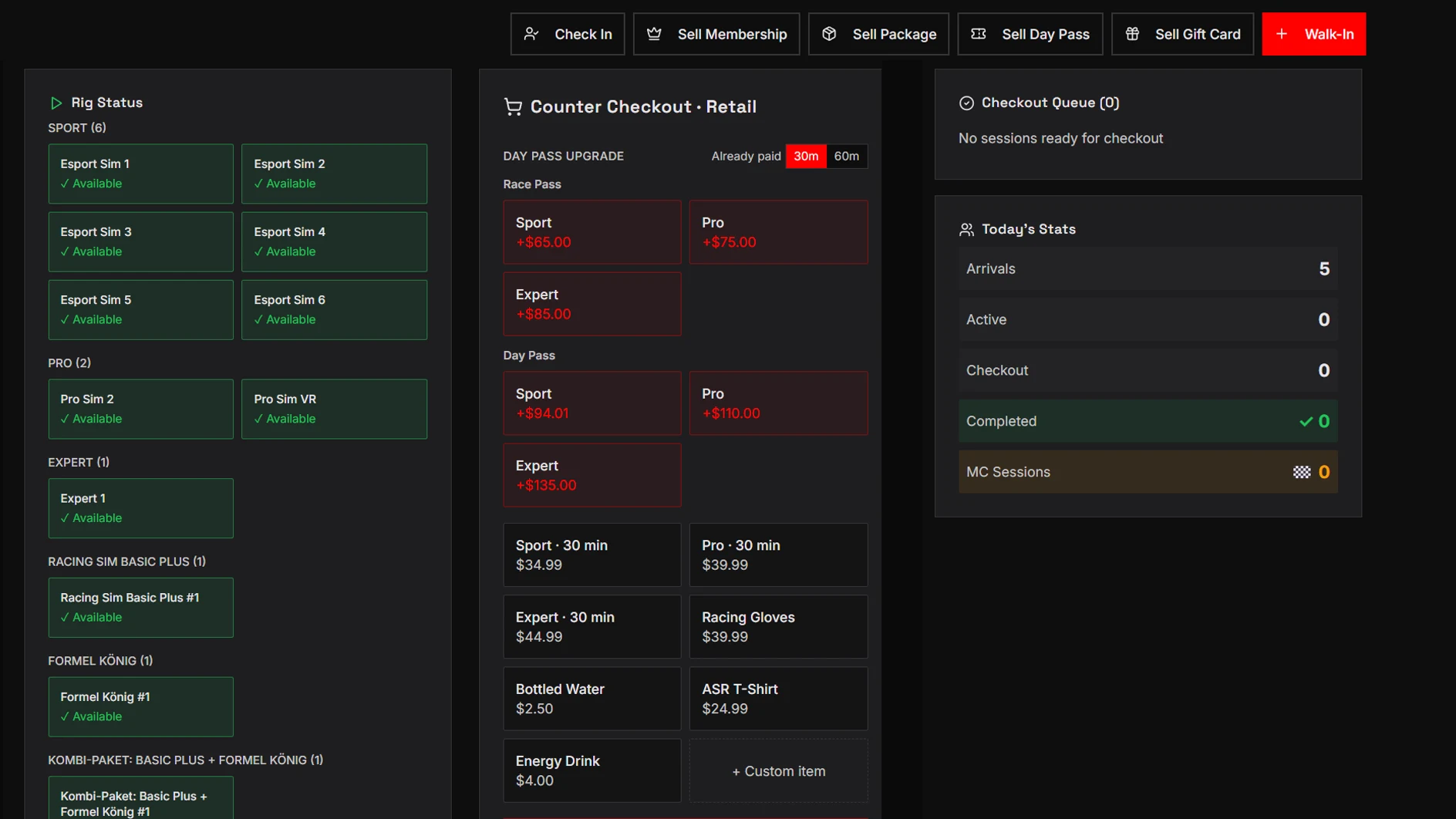
Task: Click the green check icon in Completed row
Action: (x=1306, y=421)
